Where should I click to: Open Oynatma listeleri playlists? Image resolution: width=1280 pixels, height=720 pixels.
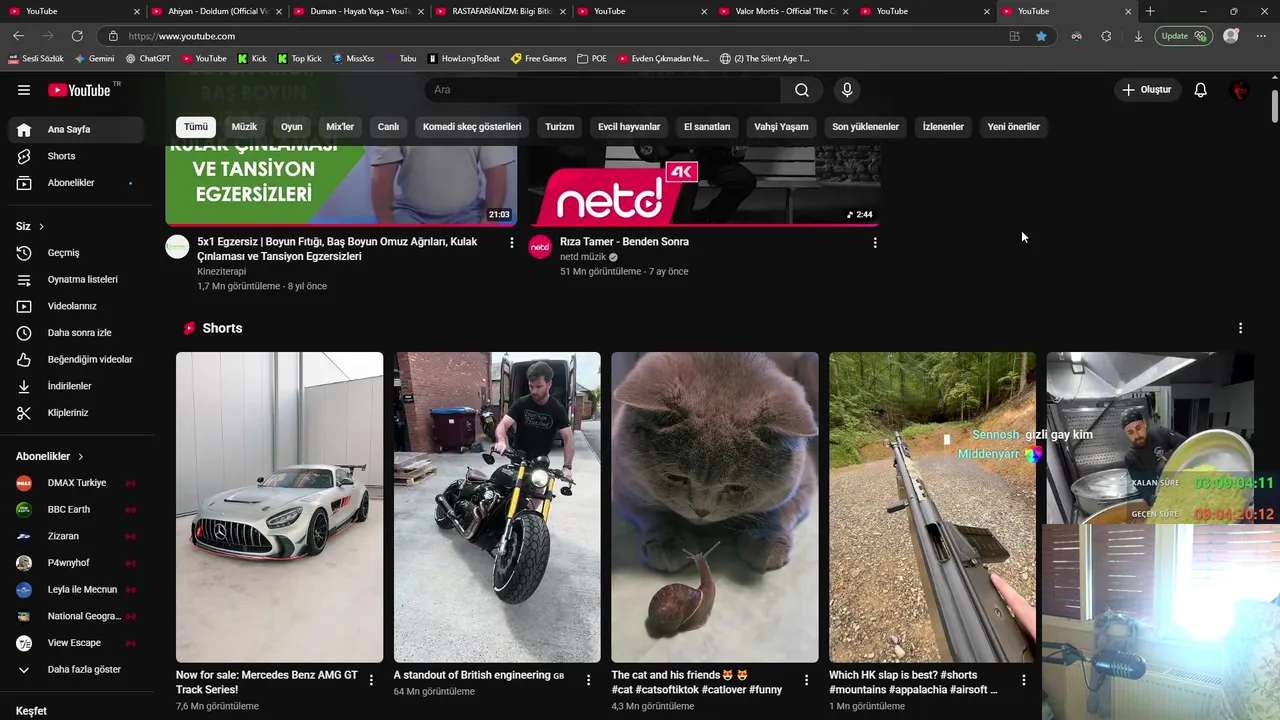coord(76,279)
